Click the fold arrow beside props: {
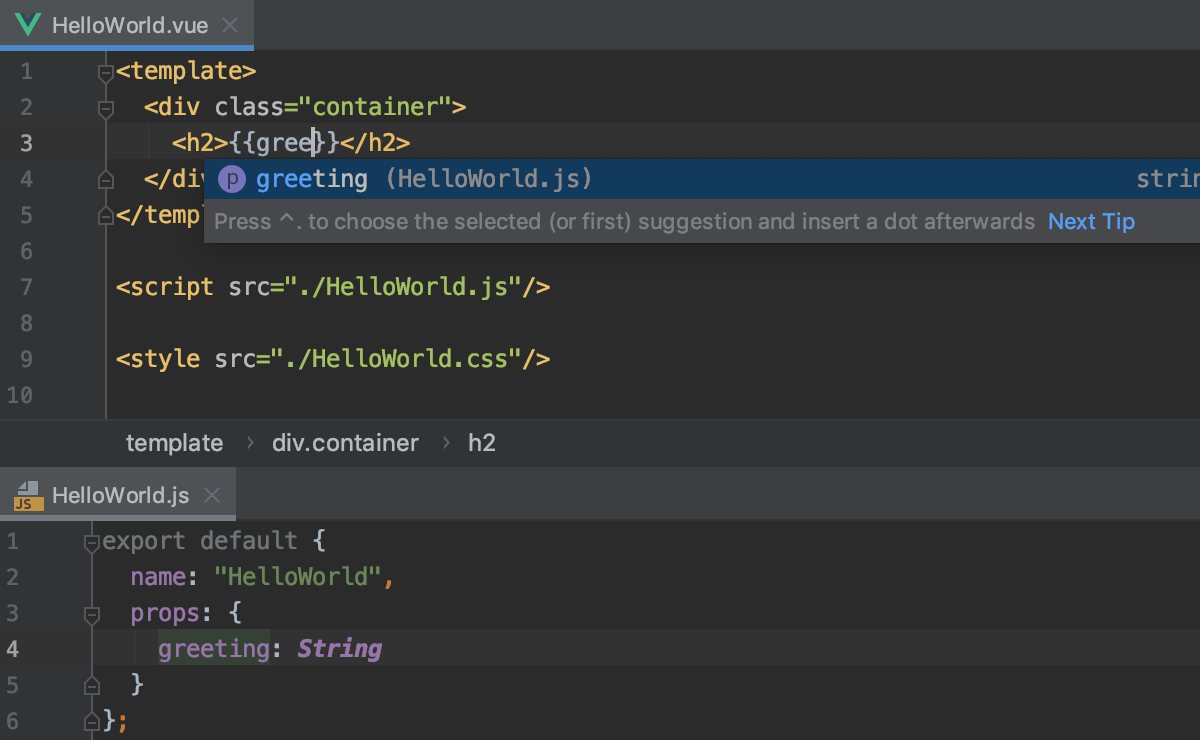Image resolution: width=1200 pixels, height=740 pixels. click(x=91, y=612)
